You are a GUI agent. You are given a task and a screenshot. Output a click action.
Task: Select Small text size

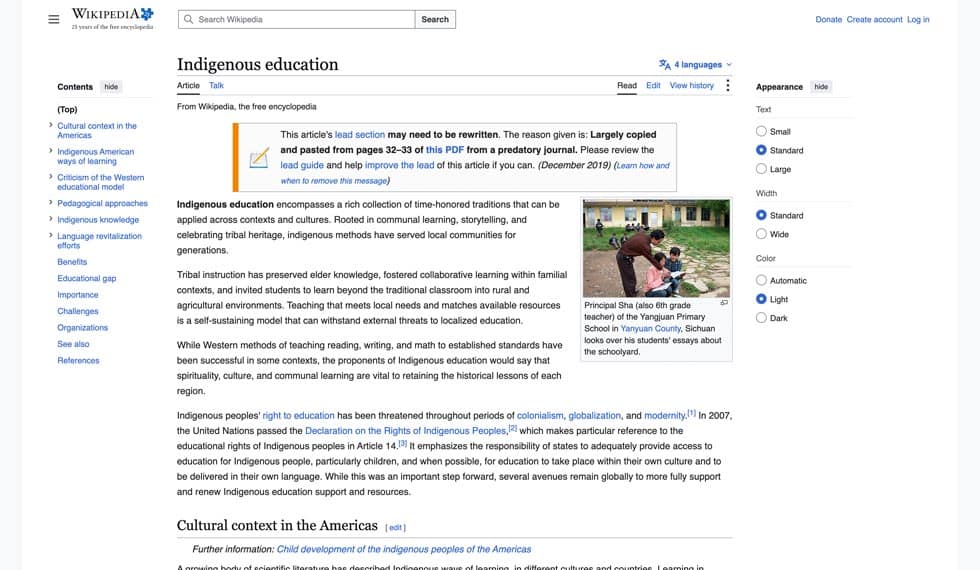tap(761, 131)
